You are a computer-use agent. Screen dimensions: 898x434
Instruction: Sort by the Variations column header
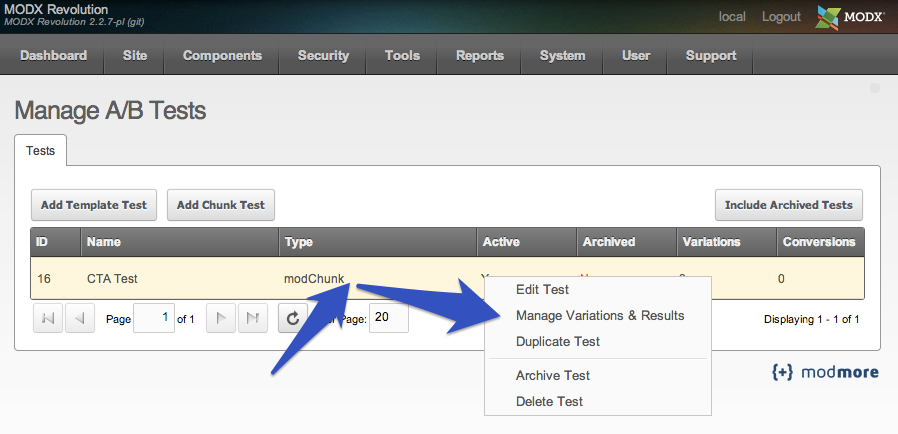click(726, 242)
